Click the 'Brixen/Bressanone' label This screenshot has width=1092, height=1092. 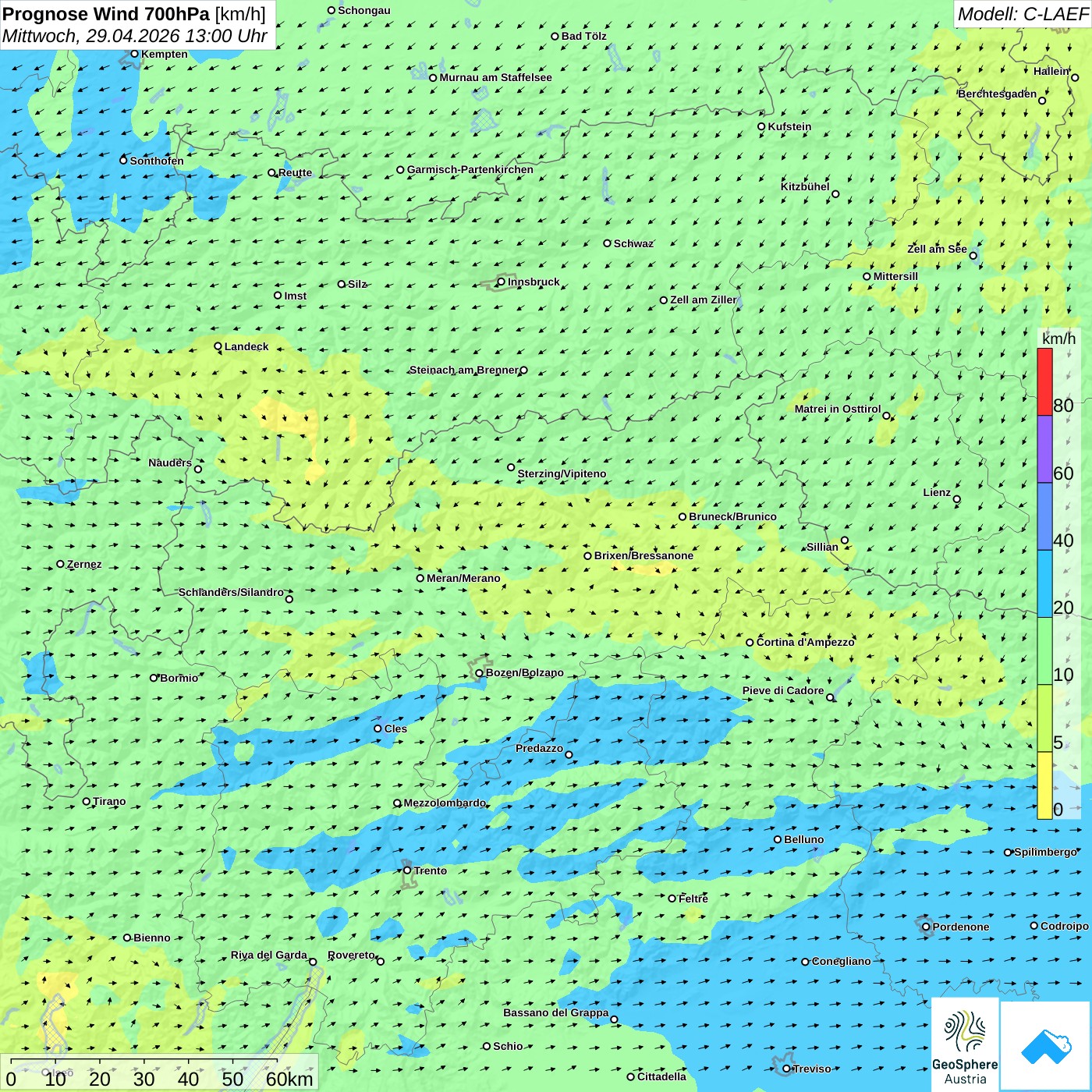click(643, 555)
